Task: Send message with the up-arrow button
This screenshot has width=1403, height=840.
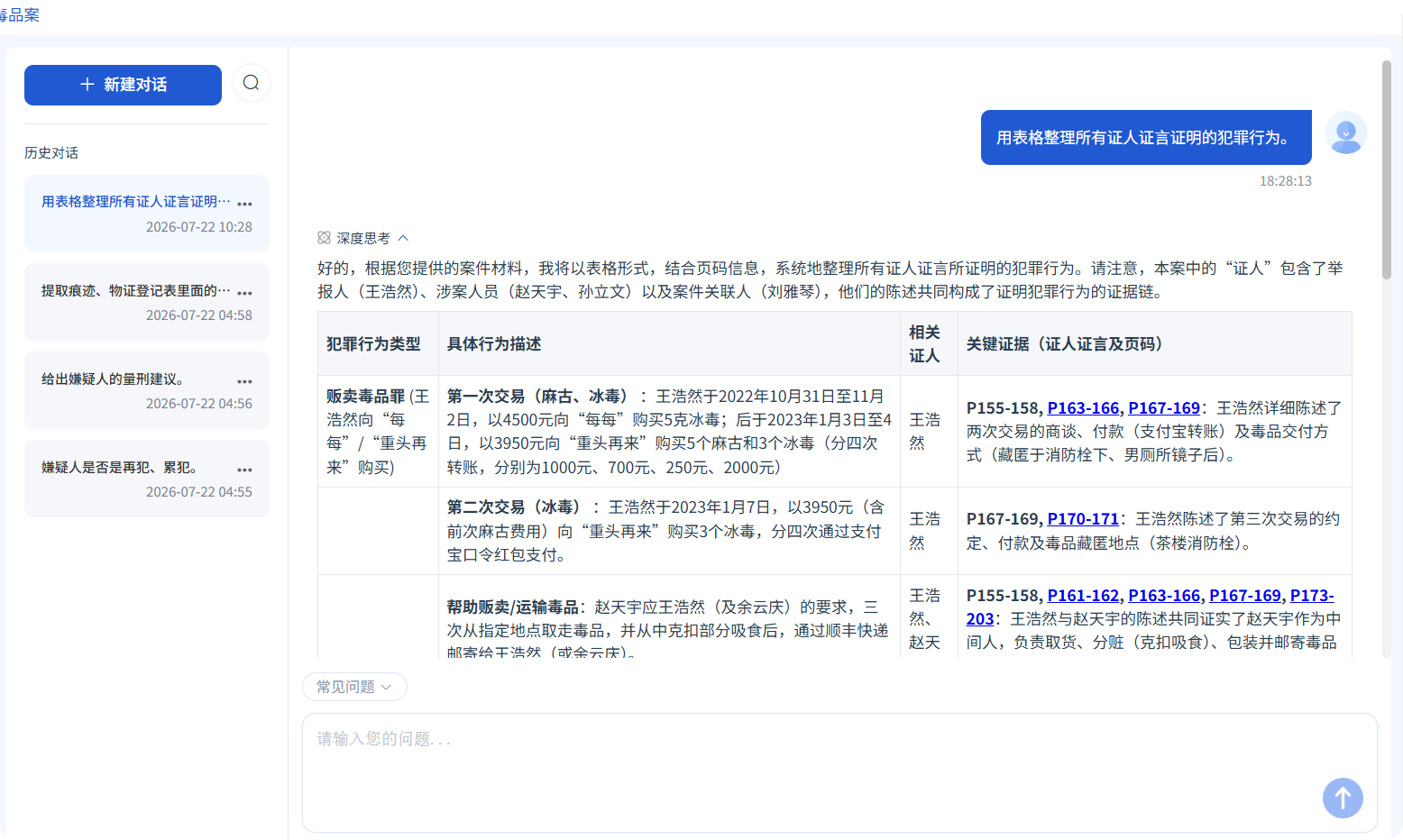Action: 1343,798
